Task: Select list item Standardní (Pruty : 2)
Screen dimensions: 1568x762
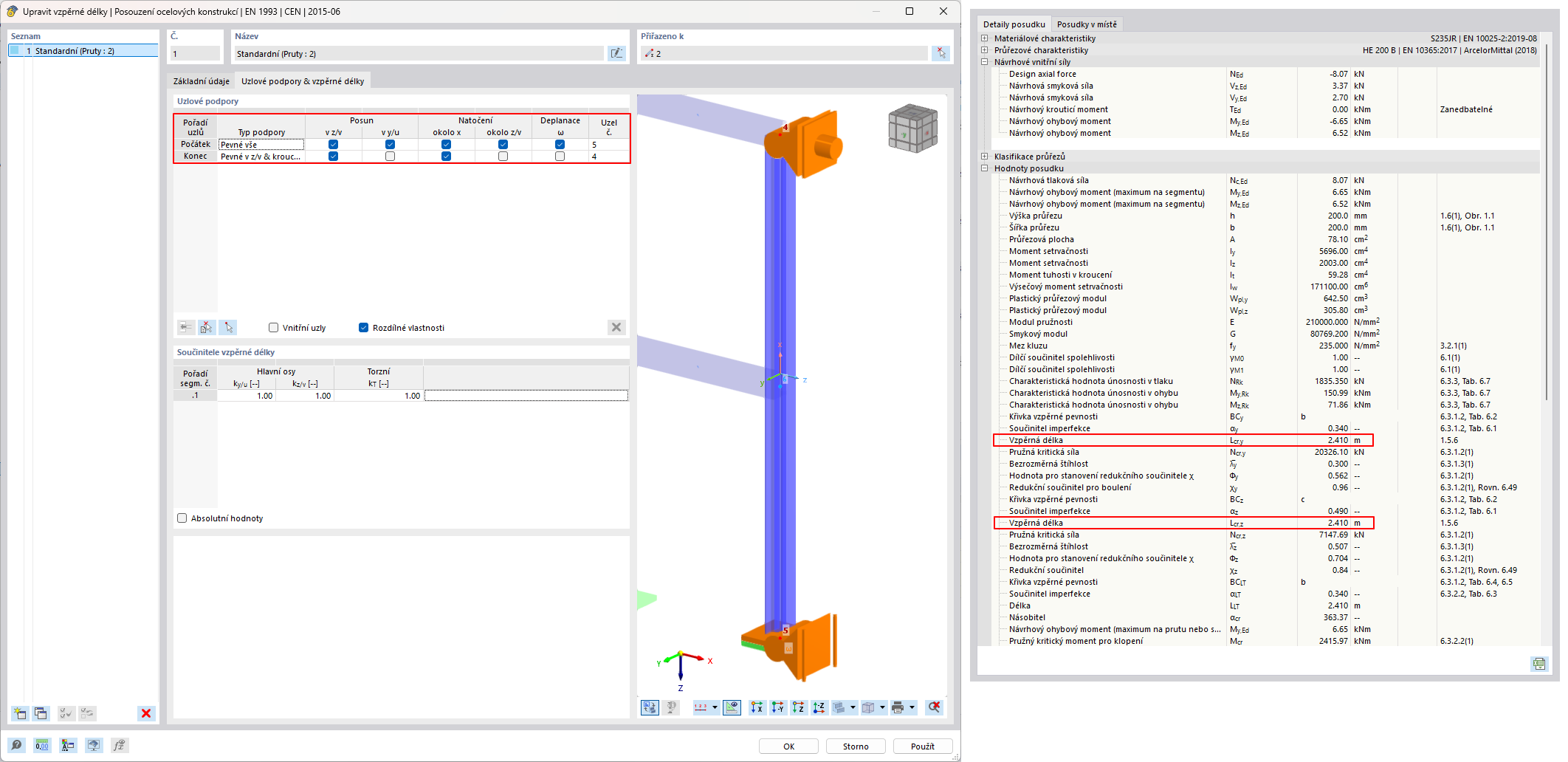Action: pos(83,51)
